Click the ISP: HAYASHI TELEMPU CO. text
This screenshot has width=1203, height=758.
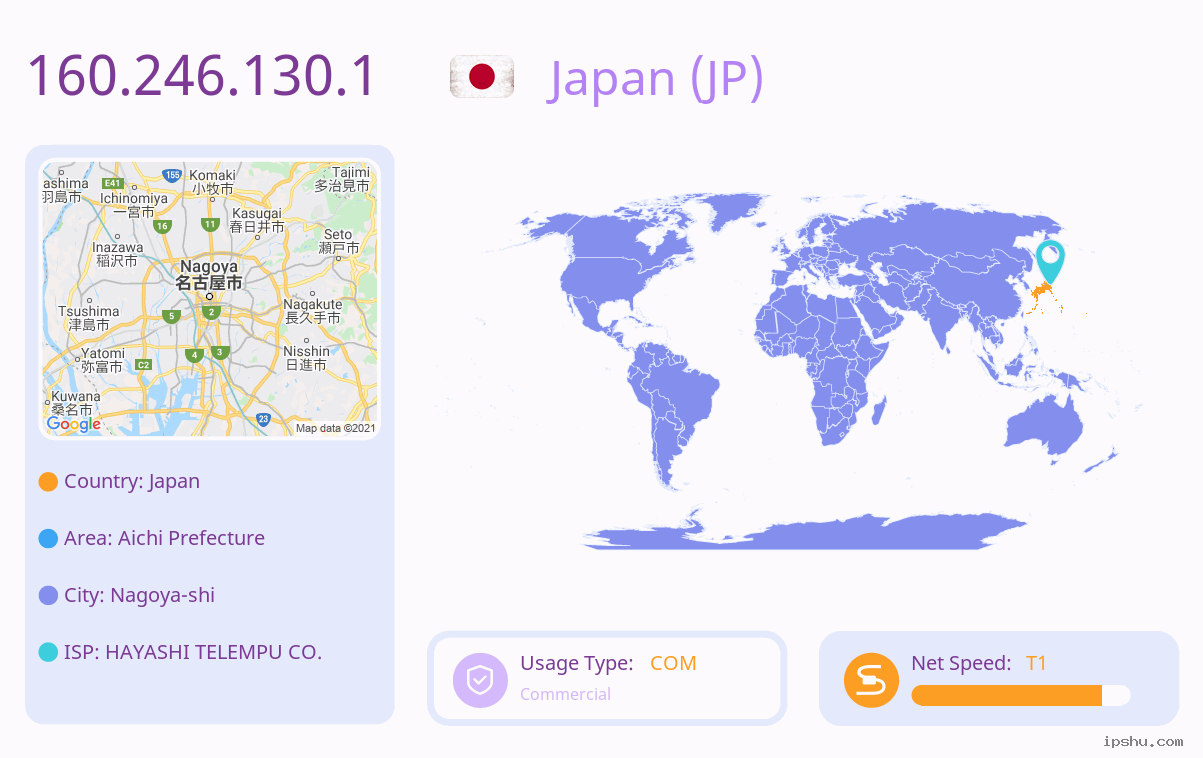193,652
